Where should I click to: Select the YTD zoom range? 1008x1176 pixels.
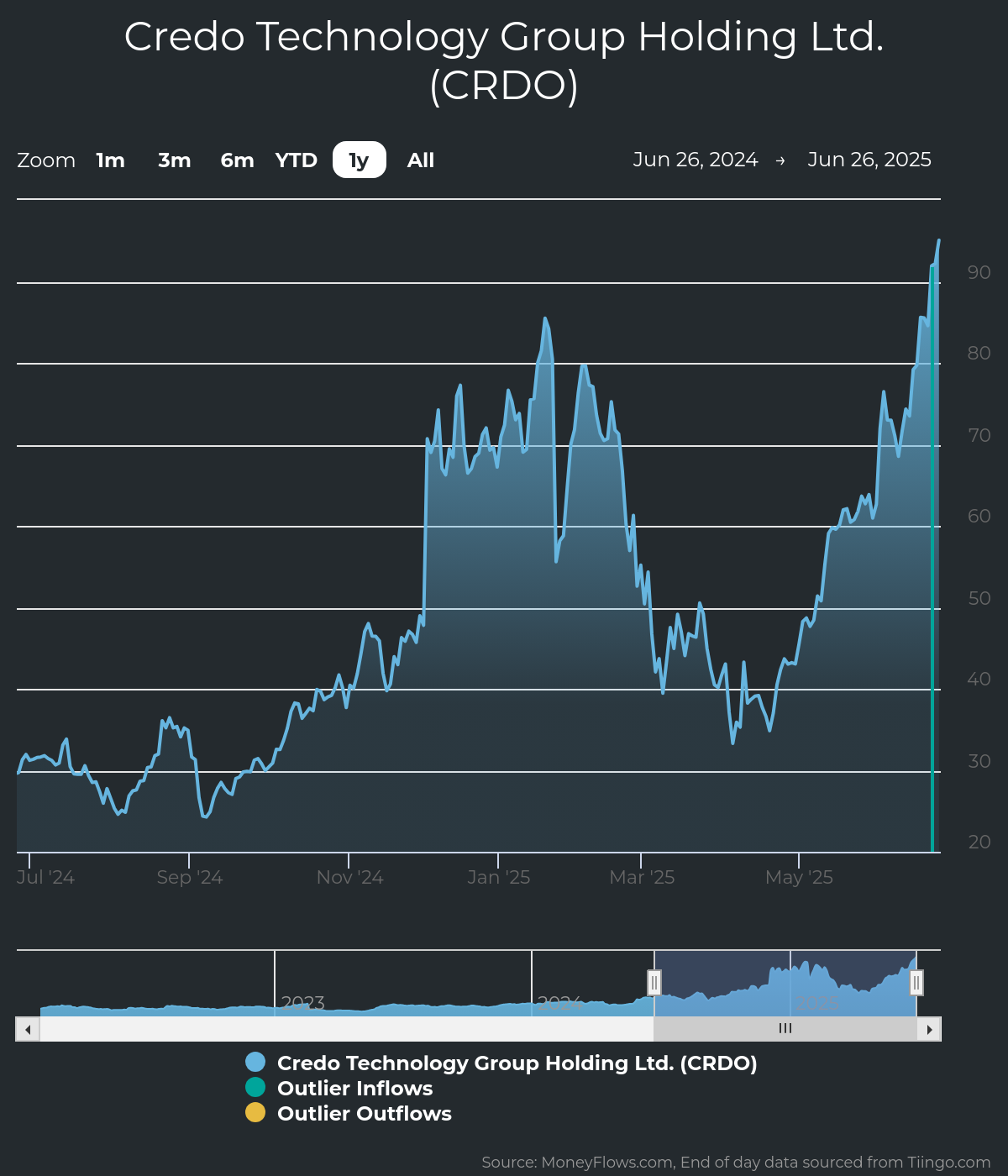click(297, 160)
